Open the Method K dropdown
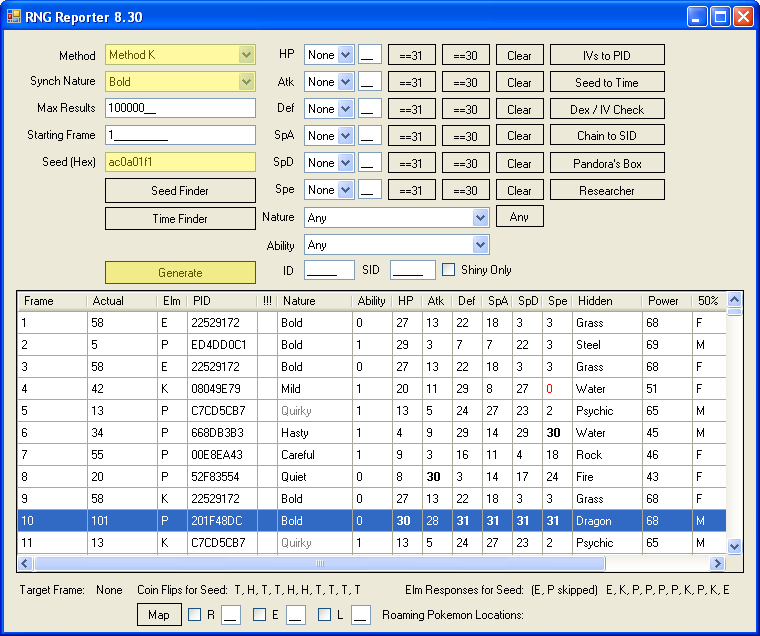 (x=246, y=55)
